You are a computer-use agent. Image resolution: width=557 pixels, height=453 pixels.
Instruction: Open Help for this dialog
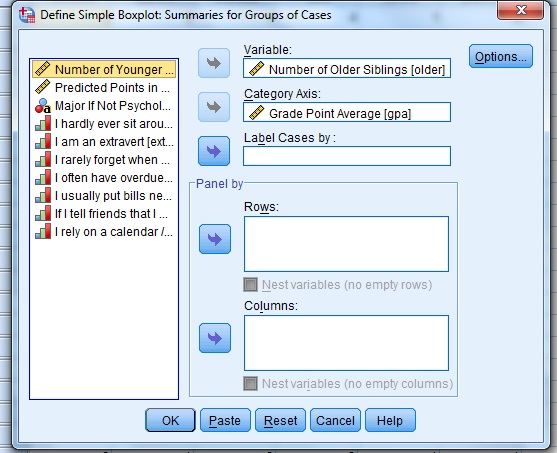(390, 420)
